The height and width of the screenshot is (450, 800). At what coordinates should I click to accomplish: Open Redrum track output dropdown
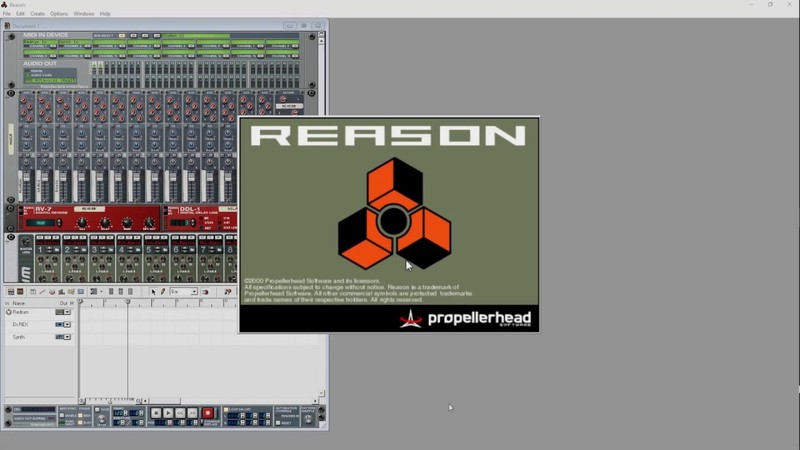click(x=67, y=312)
